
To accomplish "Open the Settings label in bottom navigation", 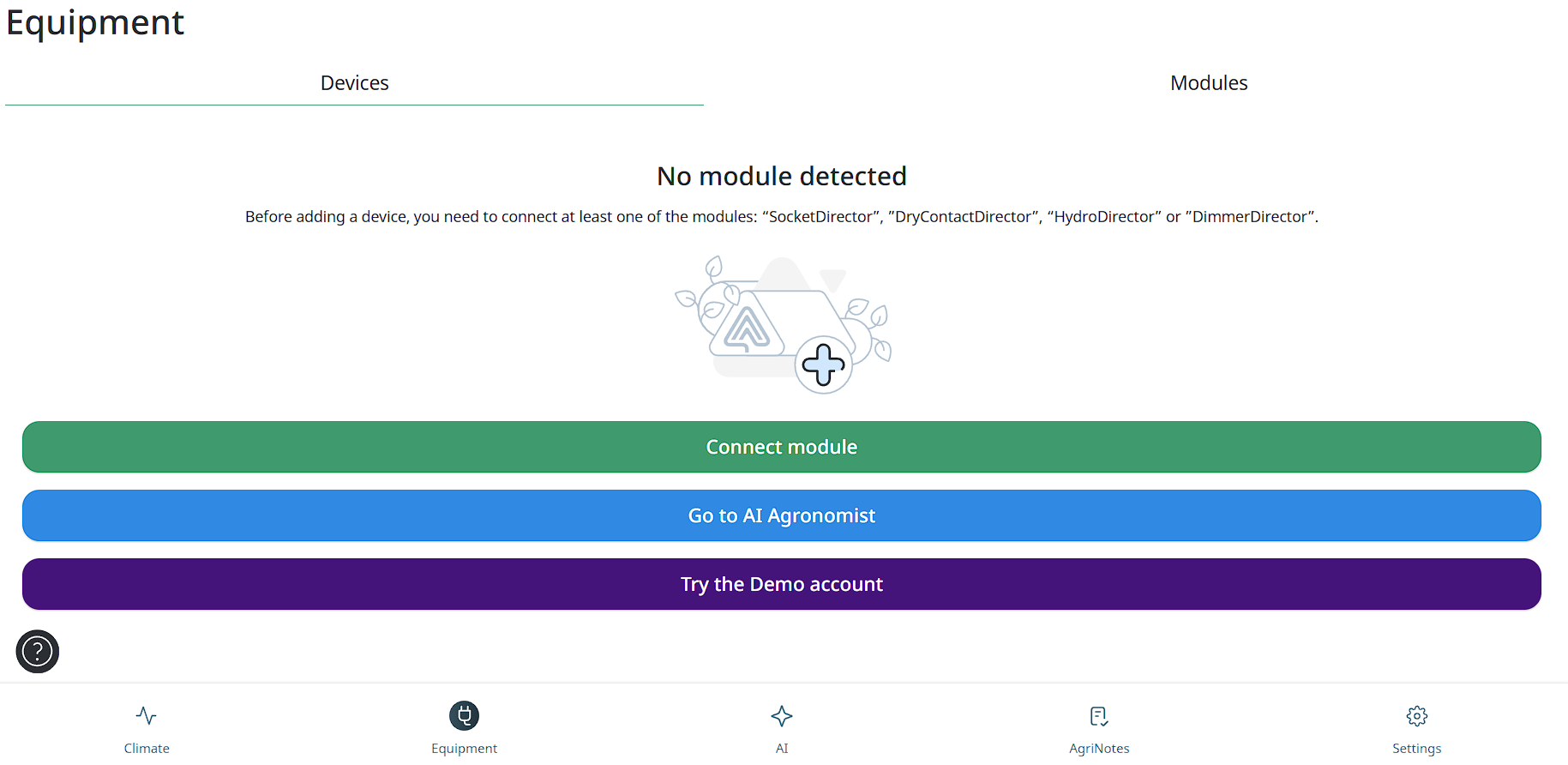I will pos(1416,749).
